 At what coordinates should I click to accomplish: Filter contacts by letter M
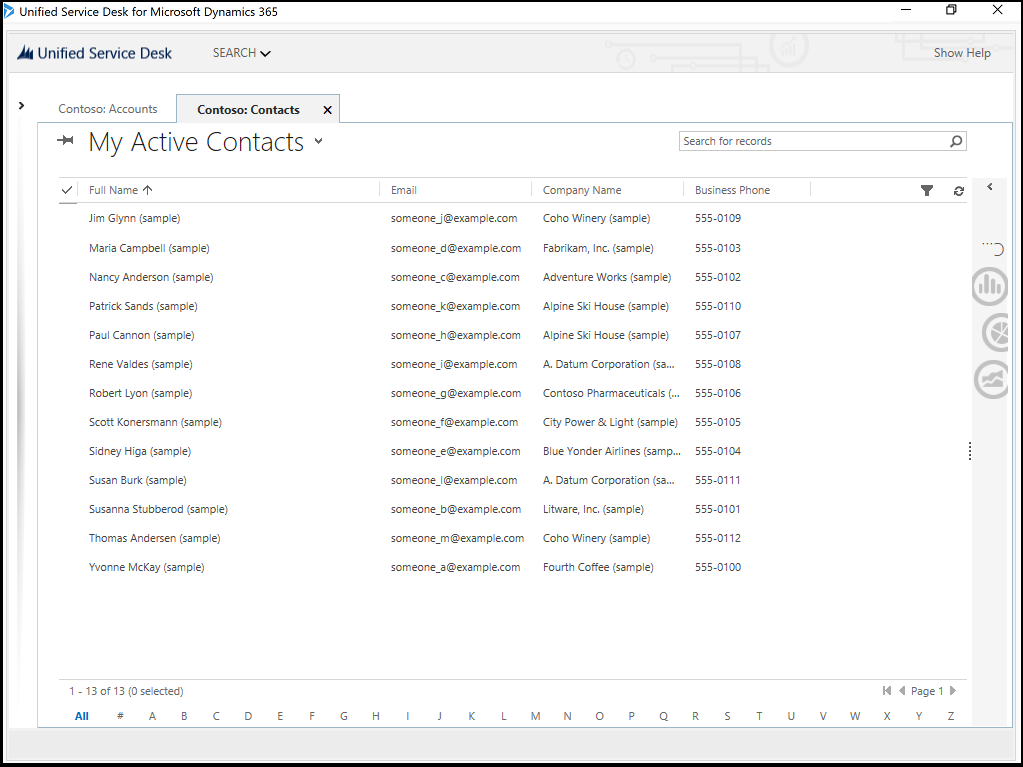pos(535,715)
